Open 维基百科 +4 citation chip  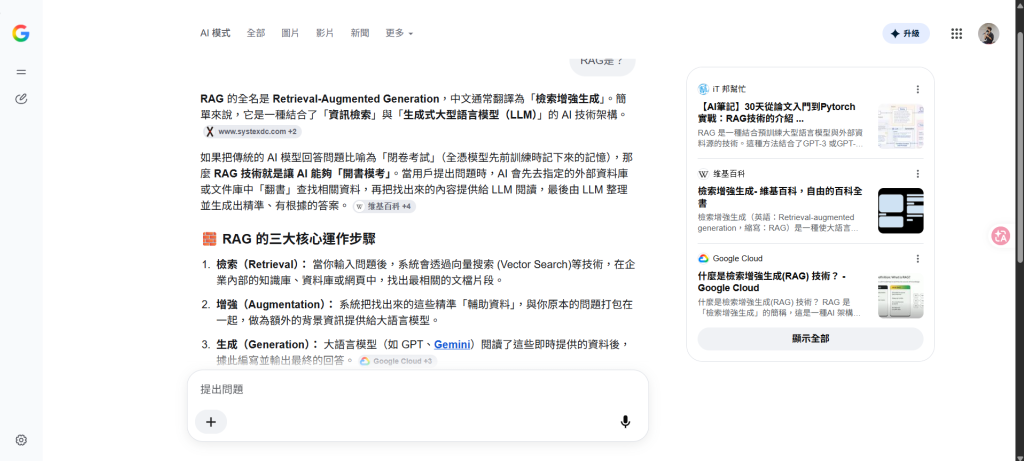point(385,206)
